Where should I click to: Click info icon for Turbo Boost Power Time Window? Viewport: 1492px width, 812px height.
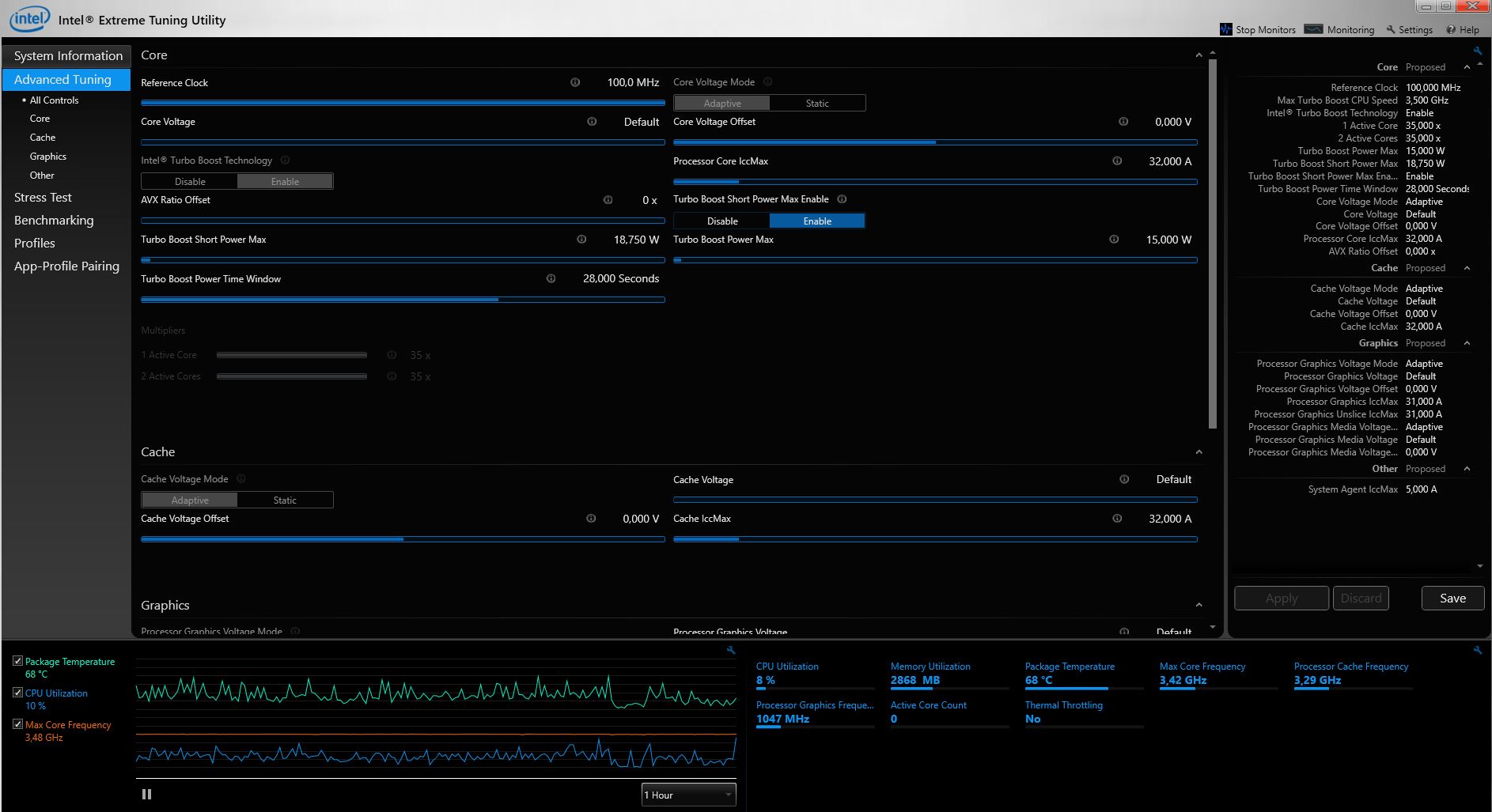tap(551, 278)
